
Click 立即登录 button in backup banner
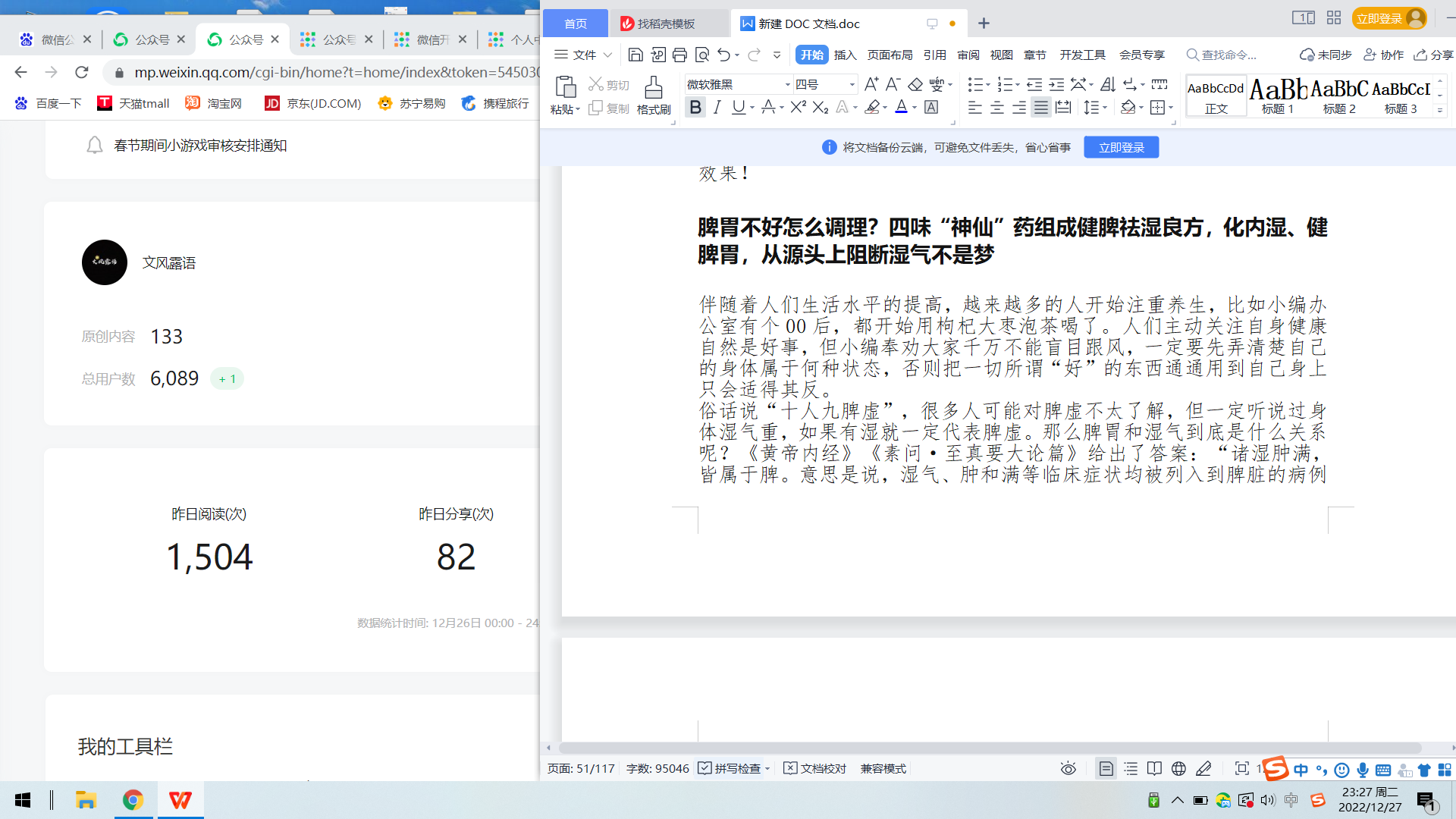(x=1121, y=147)
